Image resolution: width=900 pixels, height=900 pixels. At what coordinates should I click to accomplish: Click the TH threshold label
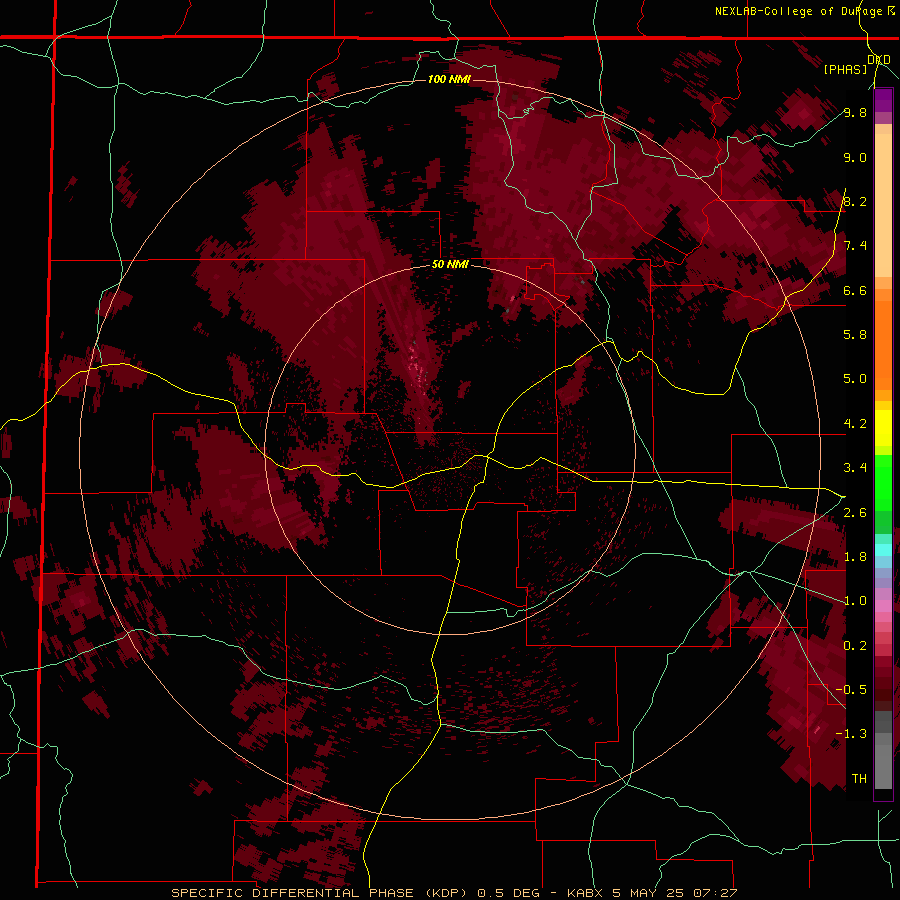pos(859,779)
